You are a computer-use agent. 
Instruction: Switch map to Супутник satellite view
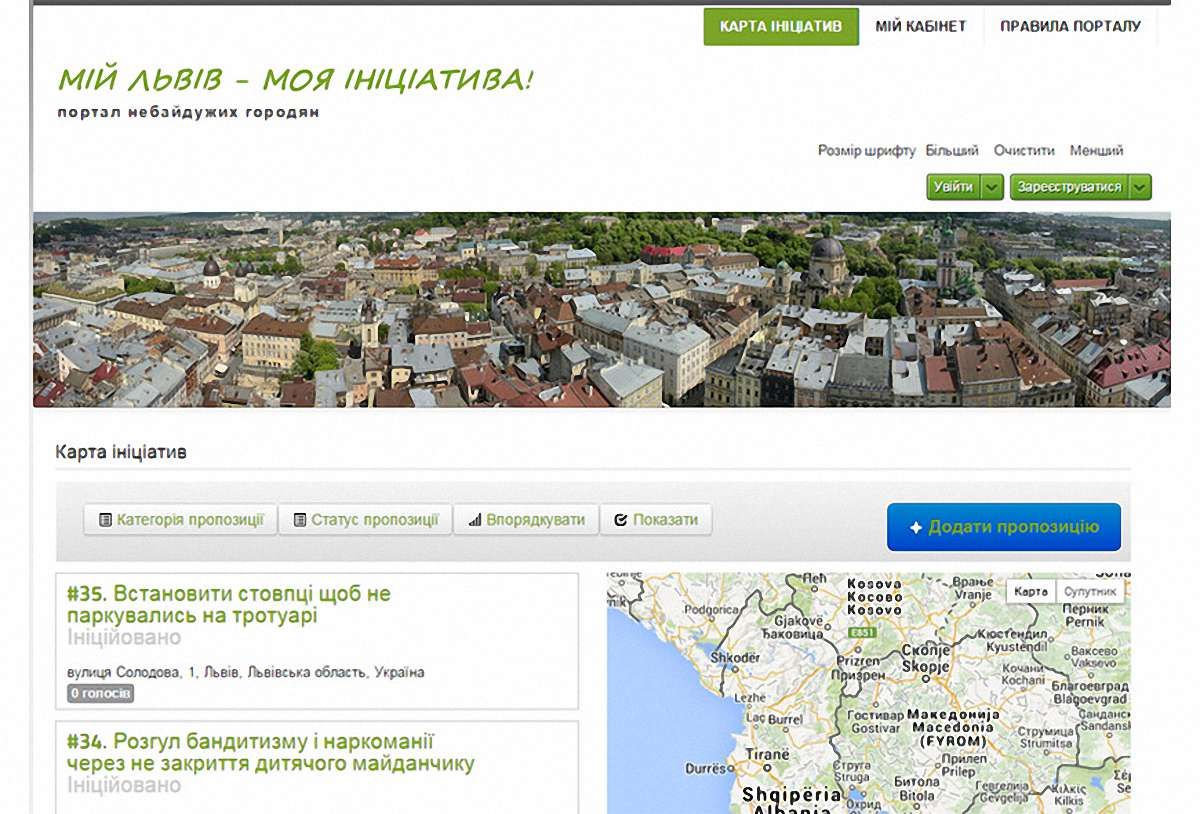pos(1089,592)
